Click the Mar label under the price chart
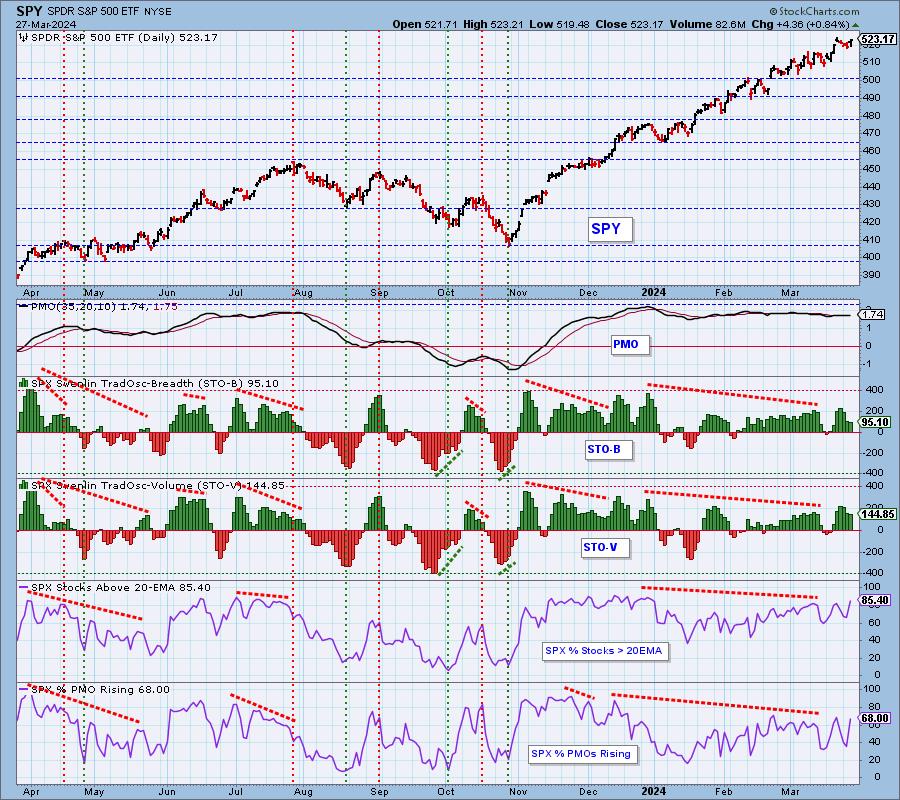This screenshot has width=900, height=800. coord(790,293)
